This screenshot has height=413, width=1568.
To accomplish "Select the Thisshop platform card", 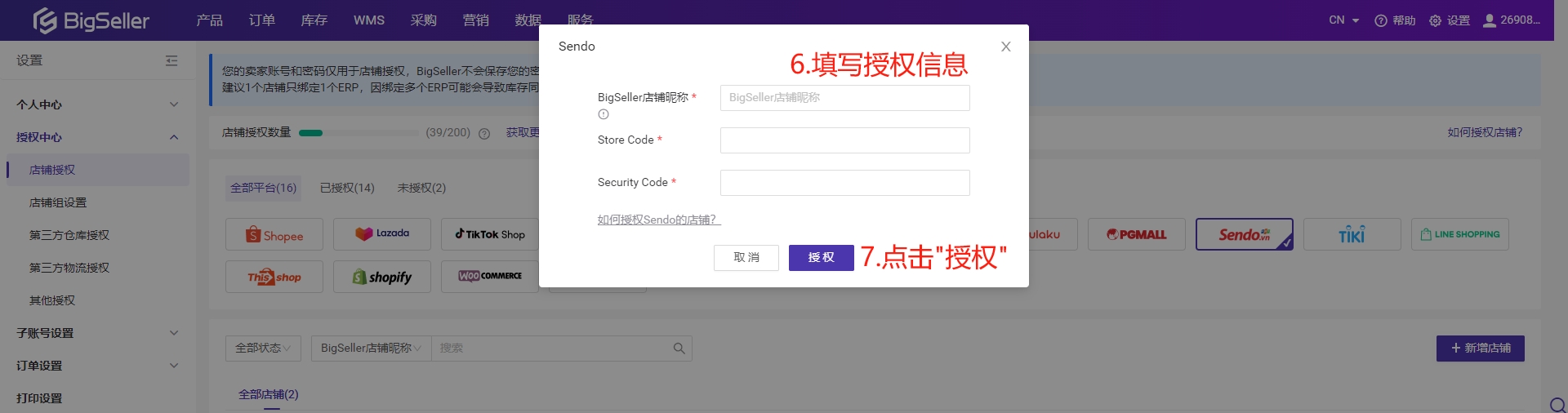I will pos(274,277).
